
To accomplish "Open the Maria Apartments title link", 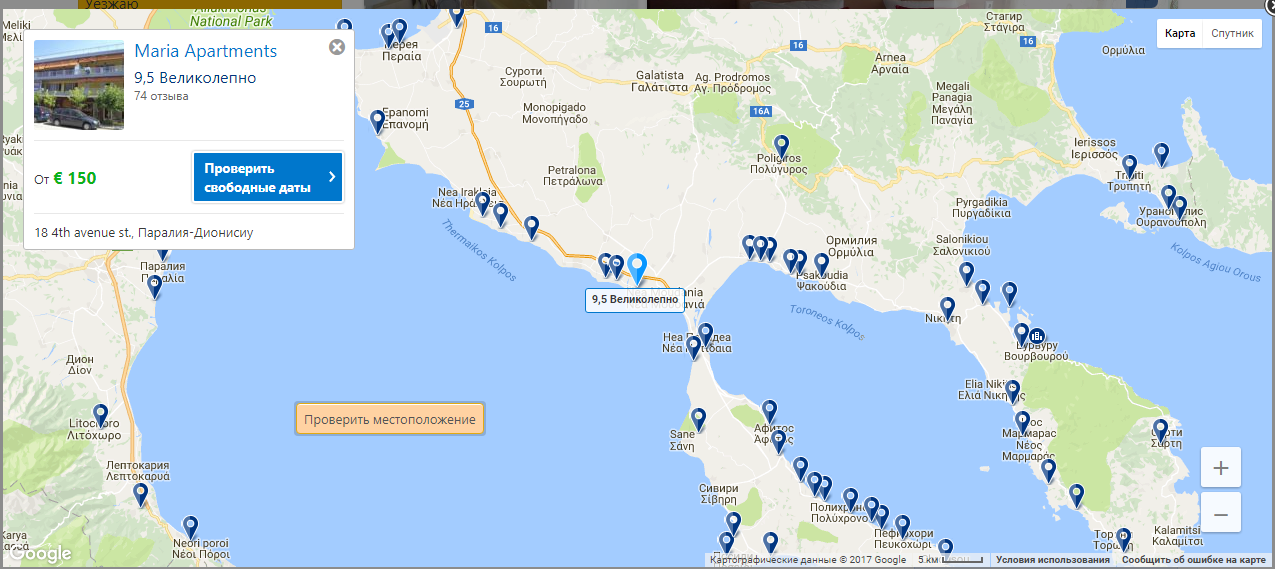I will click(205, 51).
